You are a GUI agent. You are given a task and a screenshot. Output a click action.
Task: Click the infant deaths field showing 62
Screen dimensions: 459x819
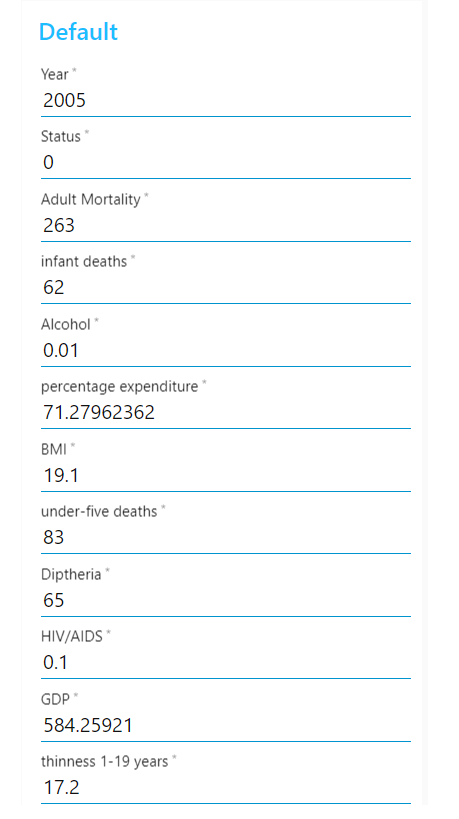point(226,287)
